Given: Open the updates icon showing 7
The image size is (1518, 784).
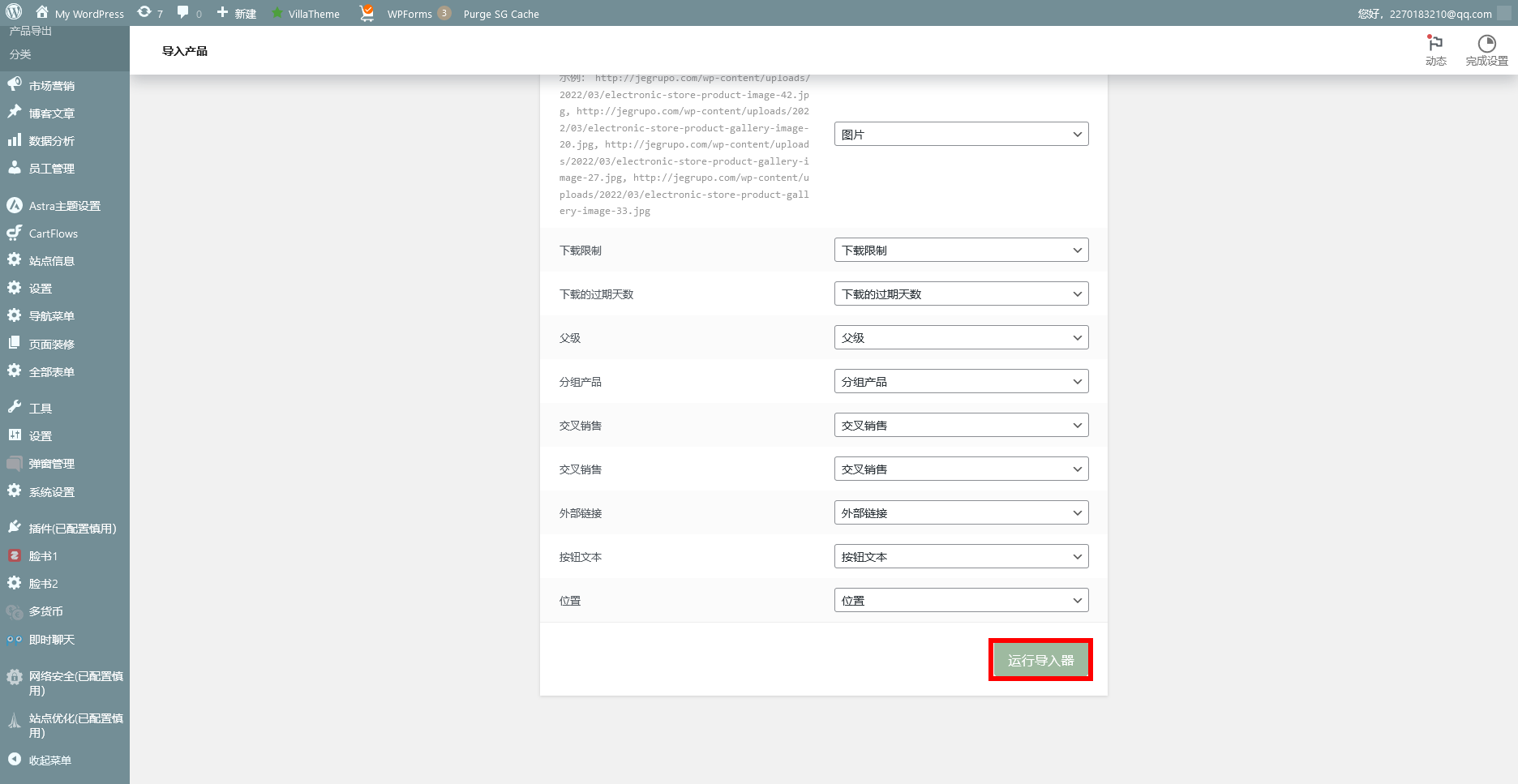Looking at the screenshot, I should tap(150, 13).
